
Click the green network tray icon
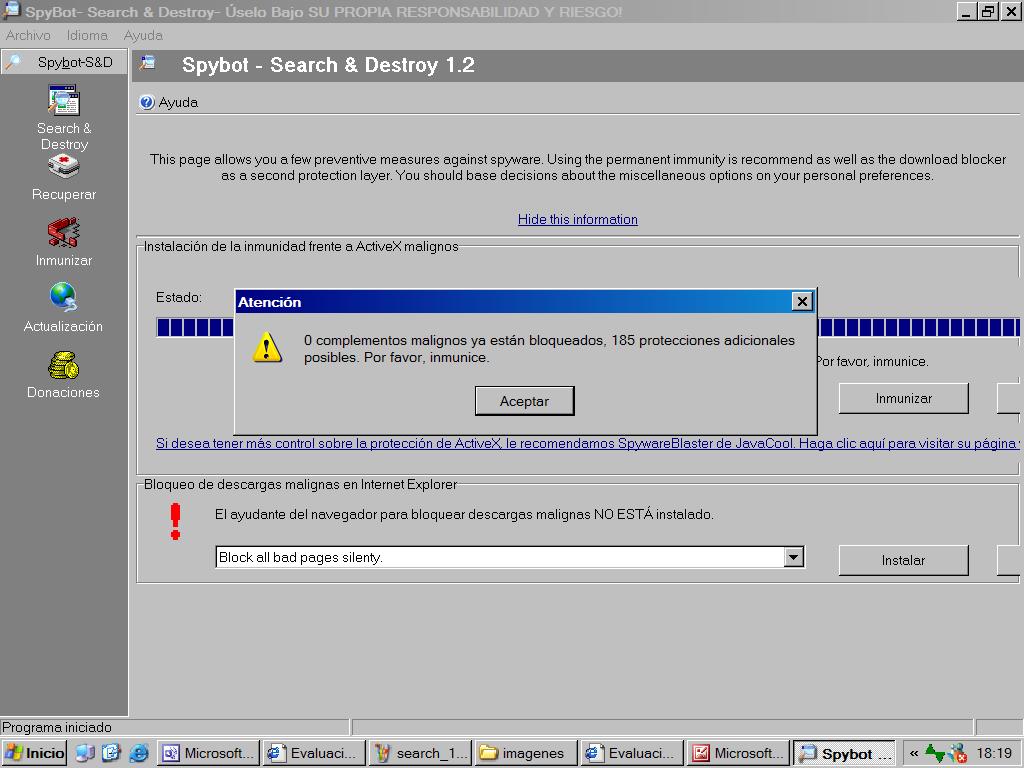tap(935, 753)
